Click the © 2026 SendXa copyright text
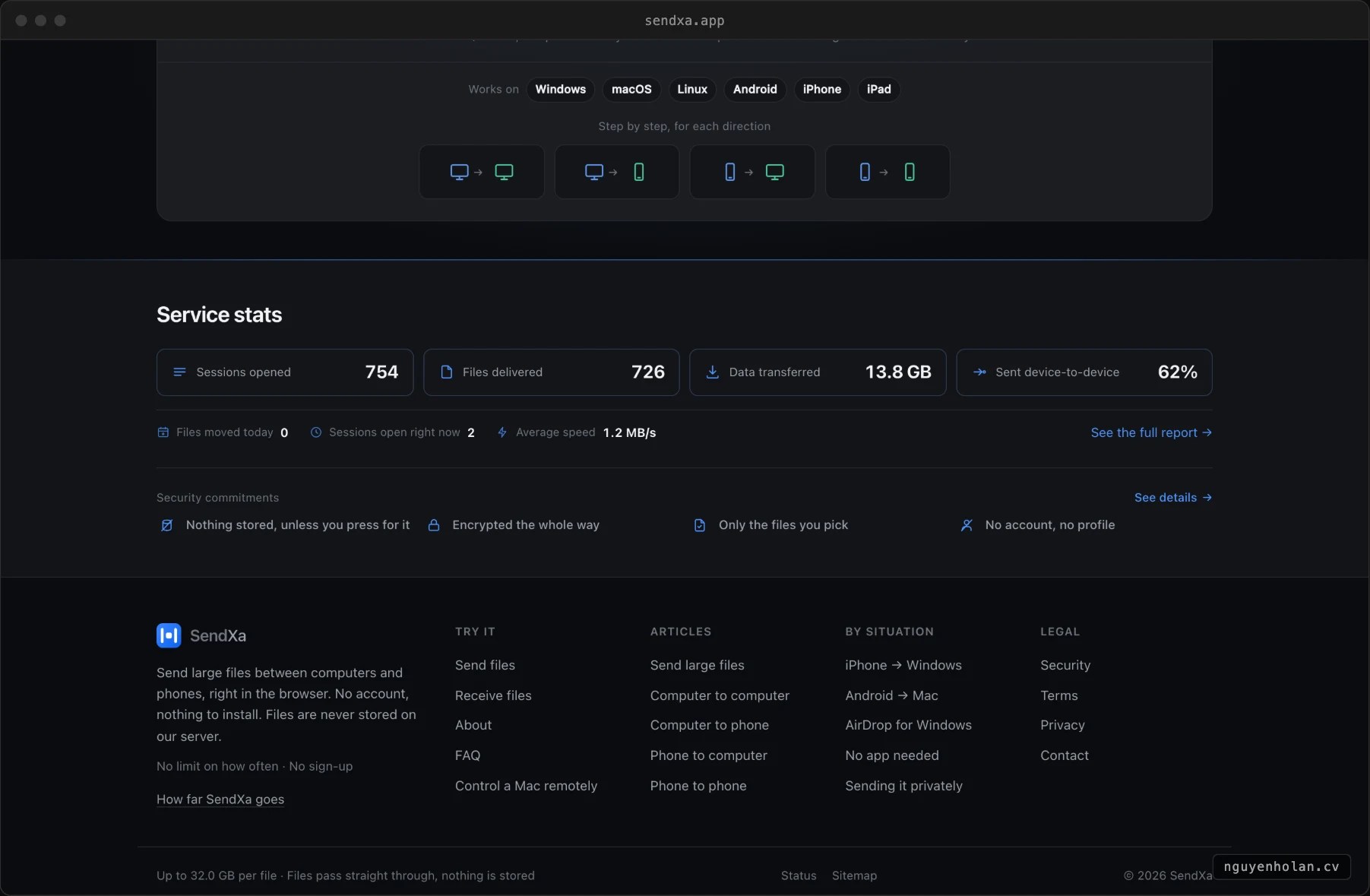The image size is (1370, 896). (x=1168, y=875)
